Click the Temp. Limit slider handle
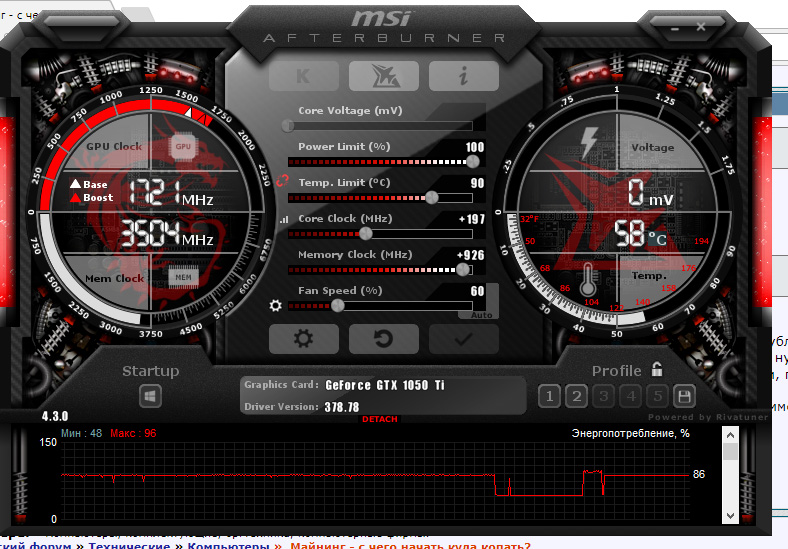Image resolution: width=788 pixels, height=549 pixels. click(432, 198)
